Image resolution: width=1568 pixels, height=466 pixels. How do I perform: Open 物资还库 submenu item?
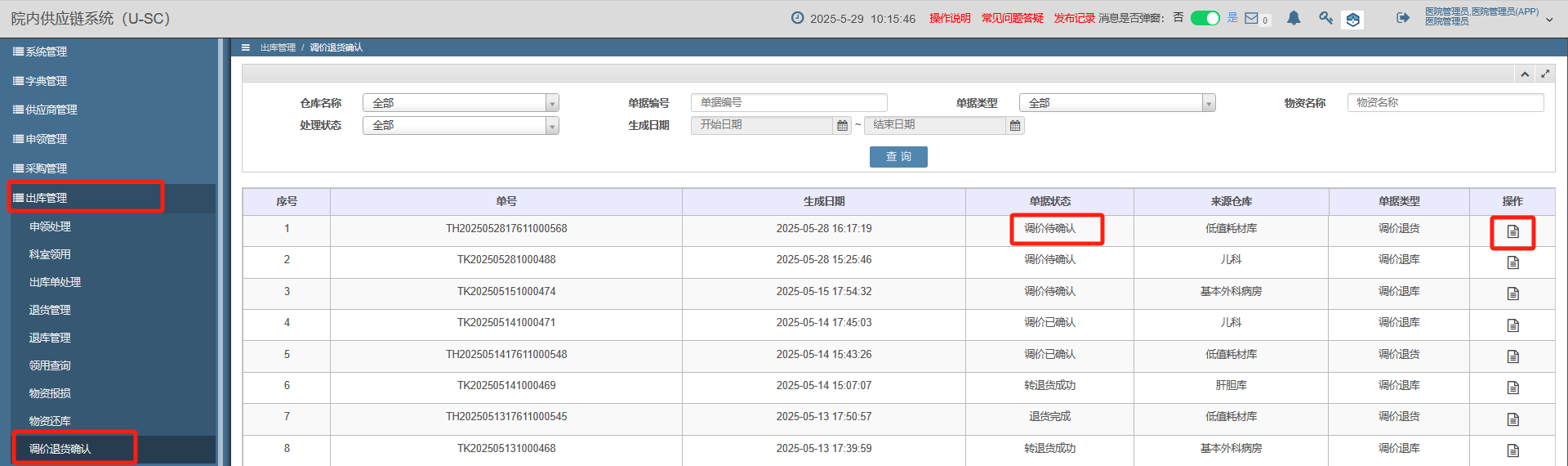click(50, 421)
